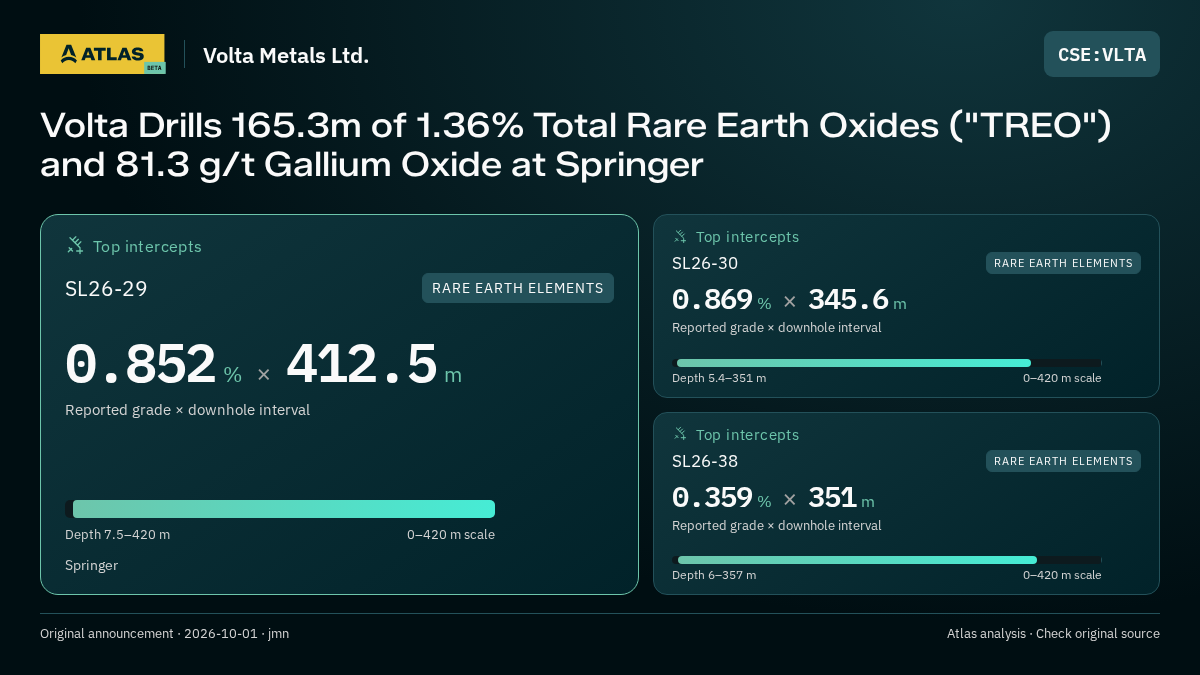Click the 'Depth 6–357 m' label
Image resolution: width=1200 pixels, height=675 pixels.
point(714,575)
